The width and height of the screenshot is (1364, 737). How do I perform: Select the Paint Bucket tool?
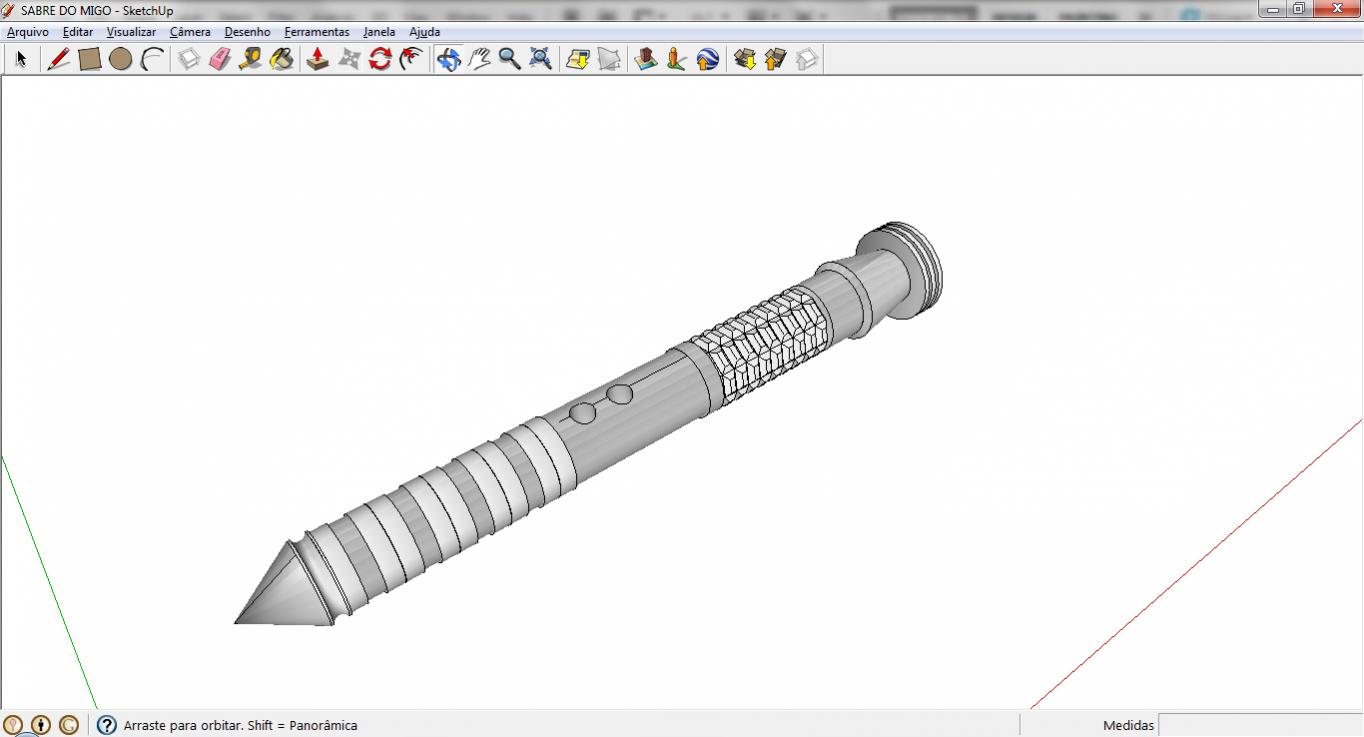coord(281,60)
